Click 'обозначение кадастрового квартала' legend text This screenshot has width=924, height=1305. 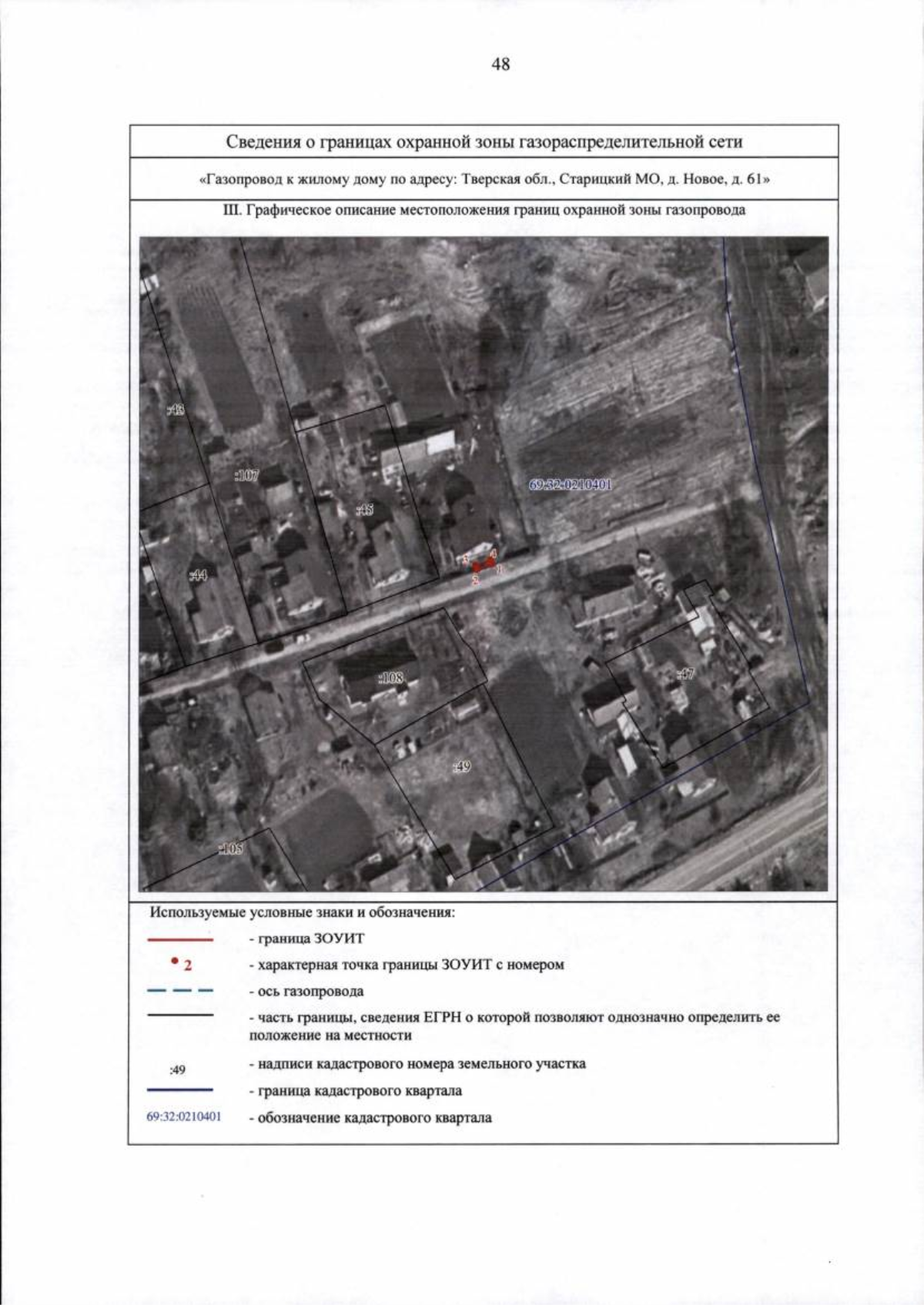370,1118
